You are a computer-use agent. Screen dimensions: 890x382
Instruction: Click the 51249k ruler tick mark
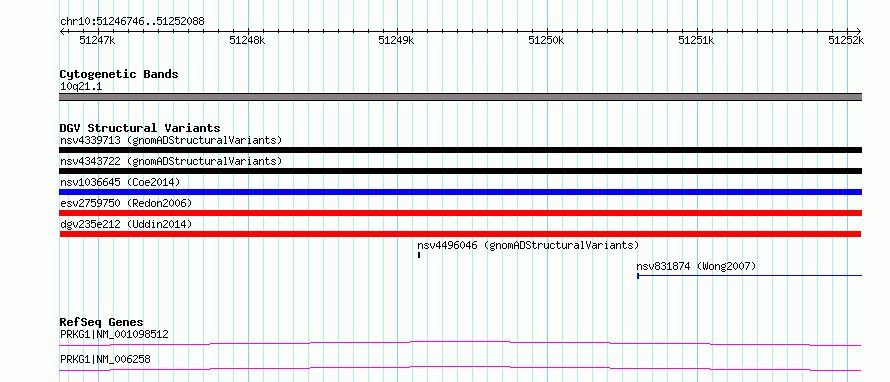(x=398, y=31)
